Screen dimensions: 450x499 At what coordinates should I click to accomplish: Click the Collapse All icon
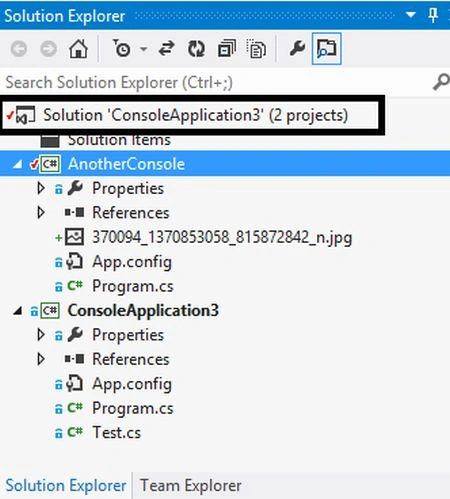pyautogui.click(x=227, y=49)
